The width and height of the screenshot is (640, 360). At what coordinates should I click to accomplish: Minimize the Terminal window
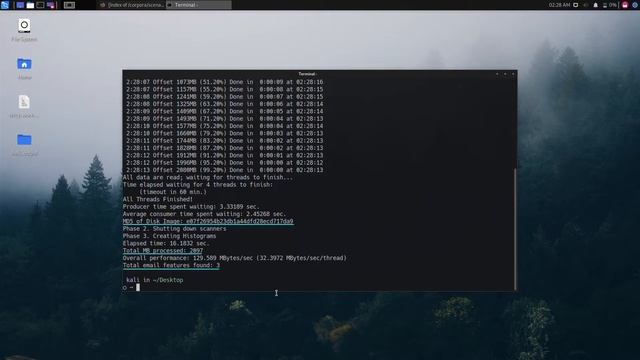[x=497, y=74]
